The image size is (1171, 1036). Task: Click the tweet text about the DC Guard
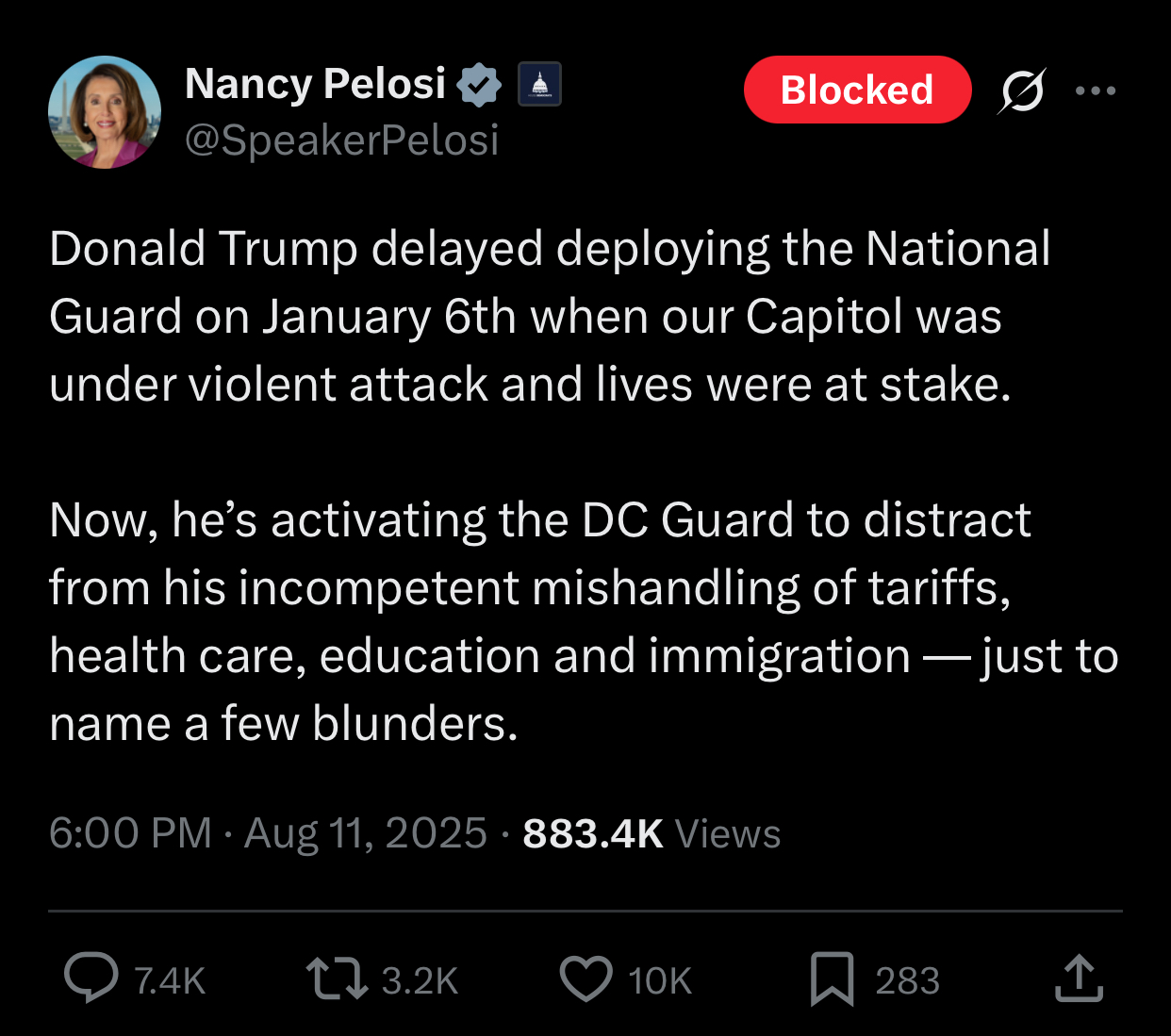point(584,621)
